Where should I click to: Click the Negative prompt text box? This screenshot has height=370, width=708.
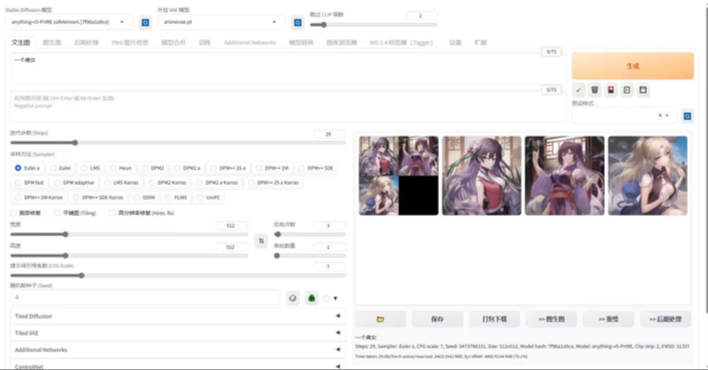coord(288,106)
